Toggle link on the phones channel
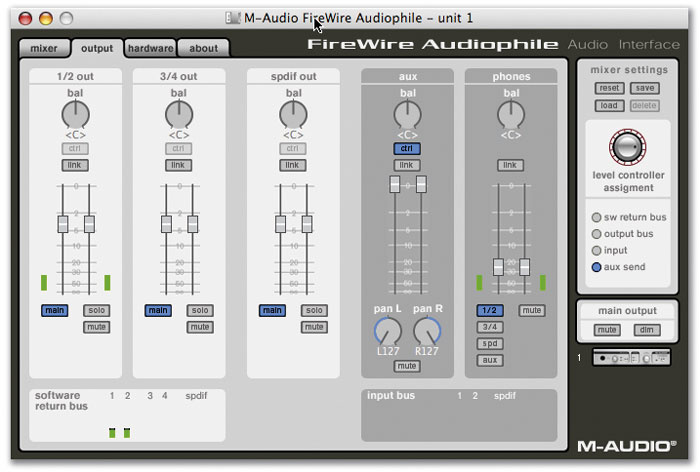Viewport: 700px width, 472px height. pyautogui.click(x=510, y=165)
